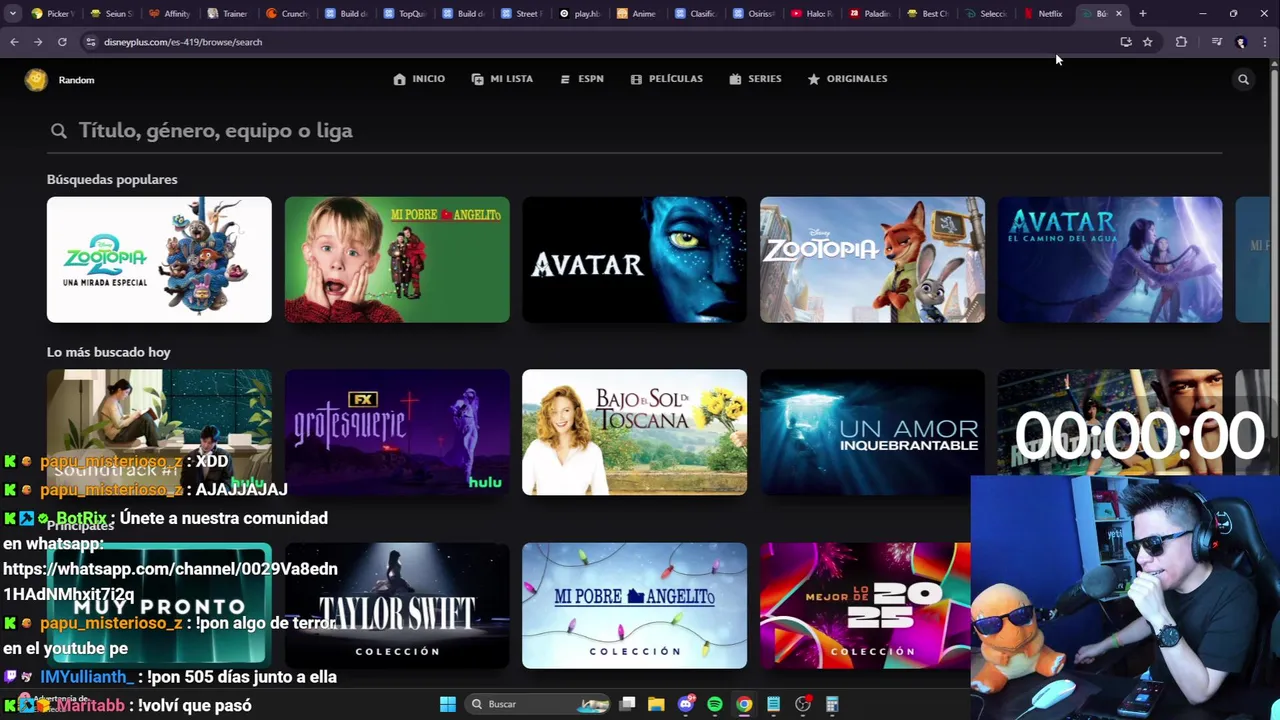Screen dimensions: 1280x720
Task: Open Calculator from the taskbar
Action: coord(832,704)
